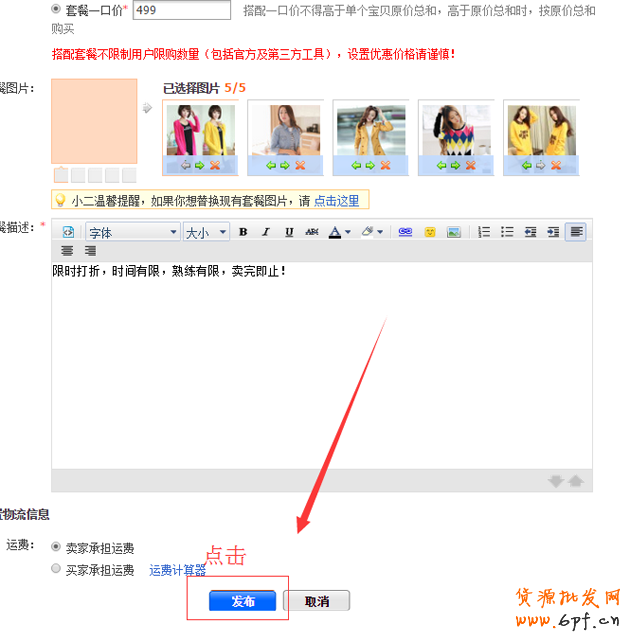The width and height of the screenshot is (630, 642).
Task: Delete the first selected image with red X
Action: [215, 166]
